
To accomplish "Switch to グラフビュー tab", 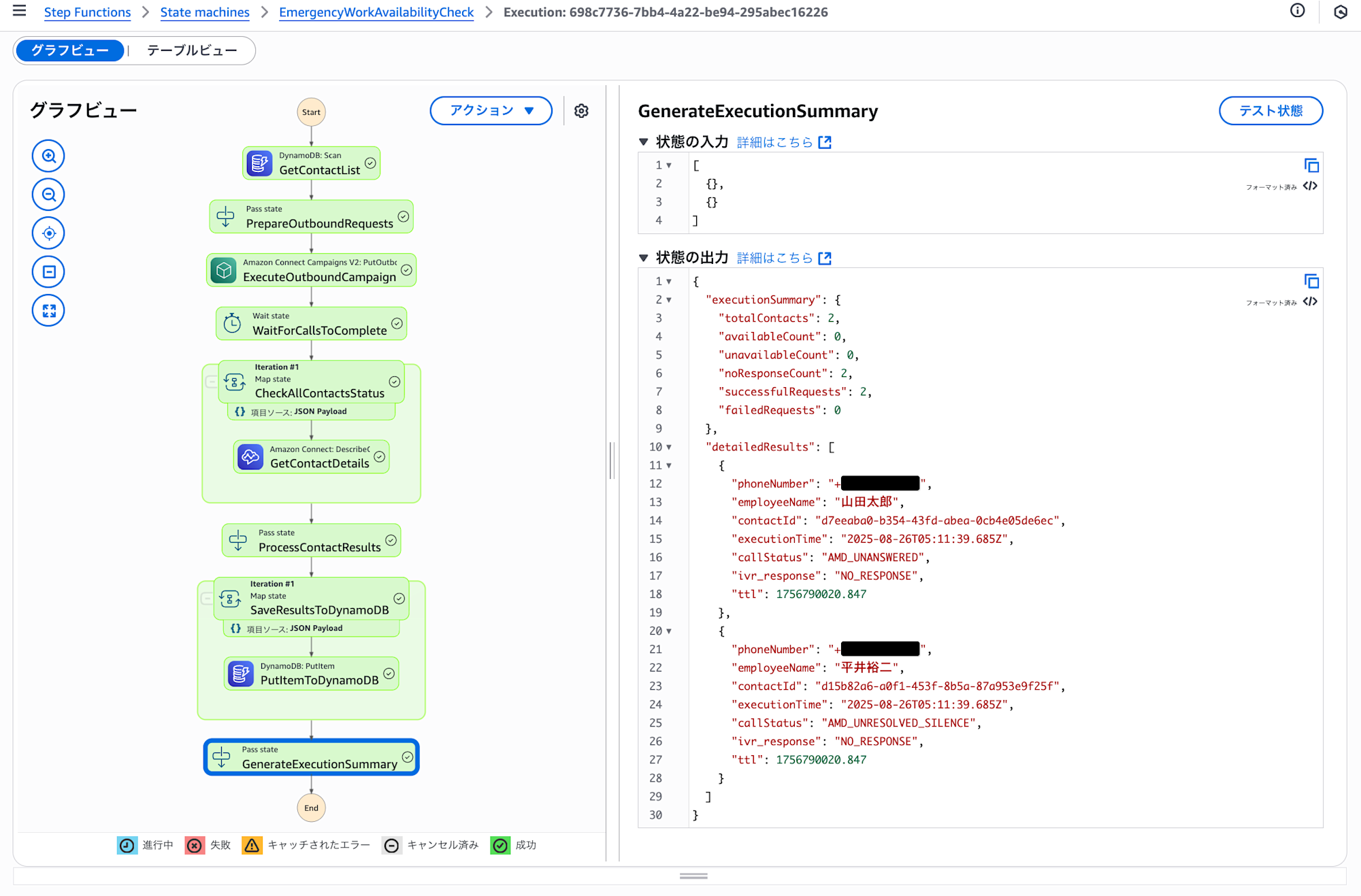I will 70,50.
